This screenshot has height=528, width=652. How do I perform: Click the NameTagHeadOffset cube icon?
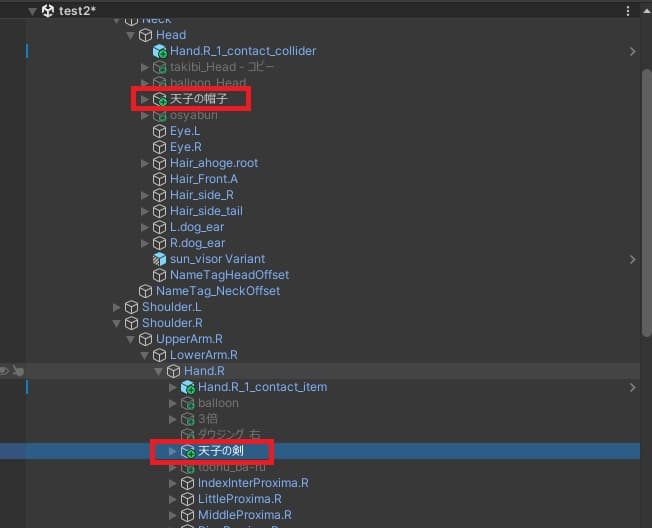(x=160, y=275)
